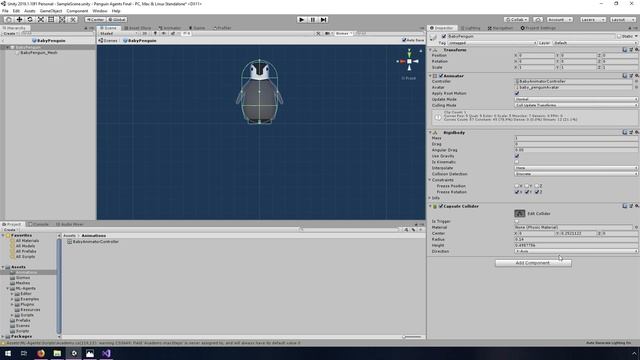Select the Rect tool in toolbar
Image resolution: width=640 pixels, height=360 pixels.
(x=51, y=20)
